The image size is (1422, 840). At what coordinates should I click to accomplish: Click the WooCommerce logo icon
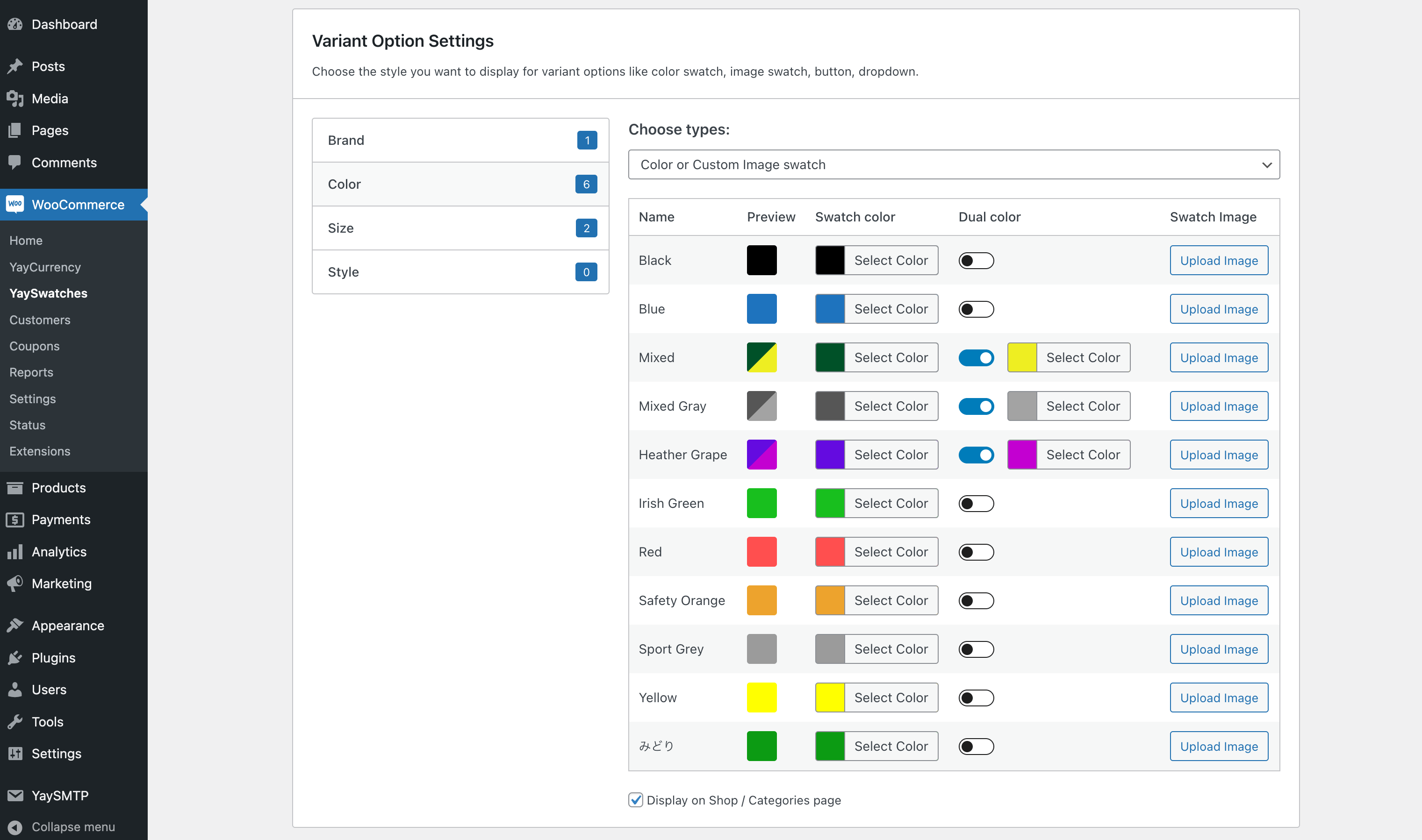point(15,204)
